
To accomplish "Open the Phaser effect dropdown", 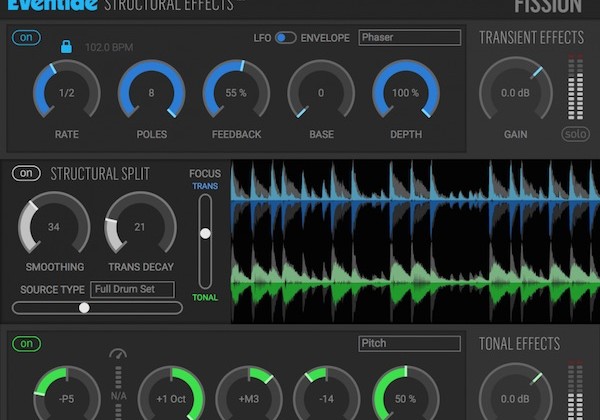I will (409, 37).
